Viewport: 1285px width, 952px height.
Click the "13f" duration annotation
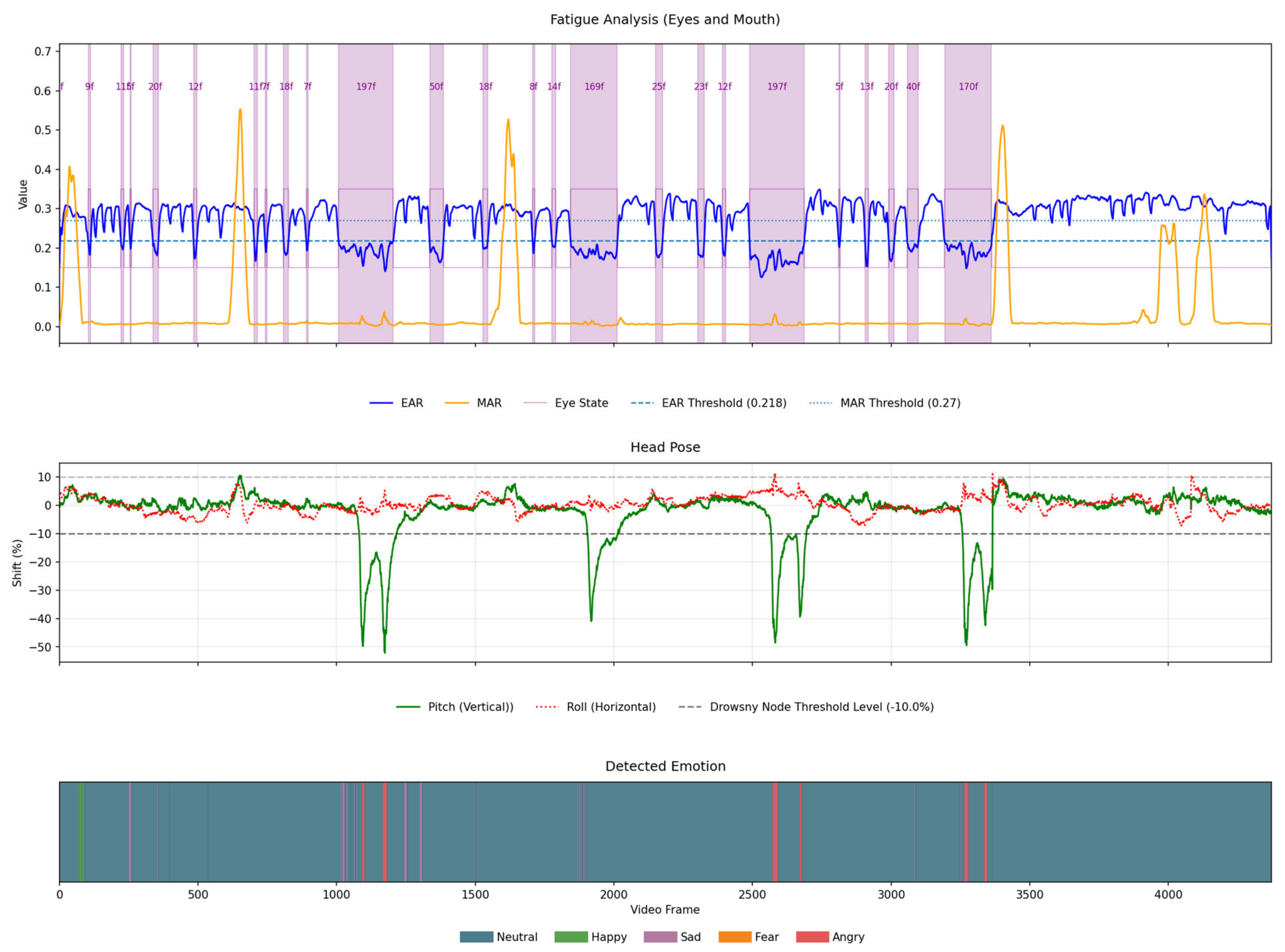point(866,87)
